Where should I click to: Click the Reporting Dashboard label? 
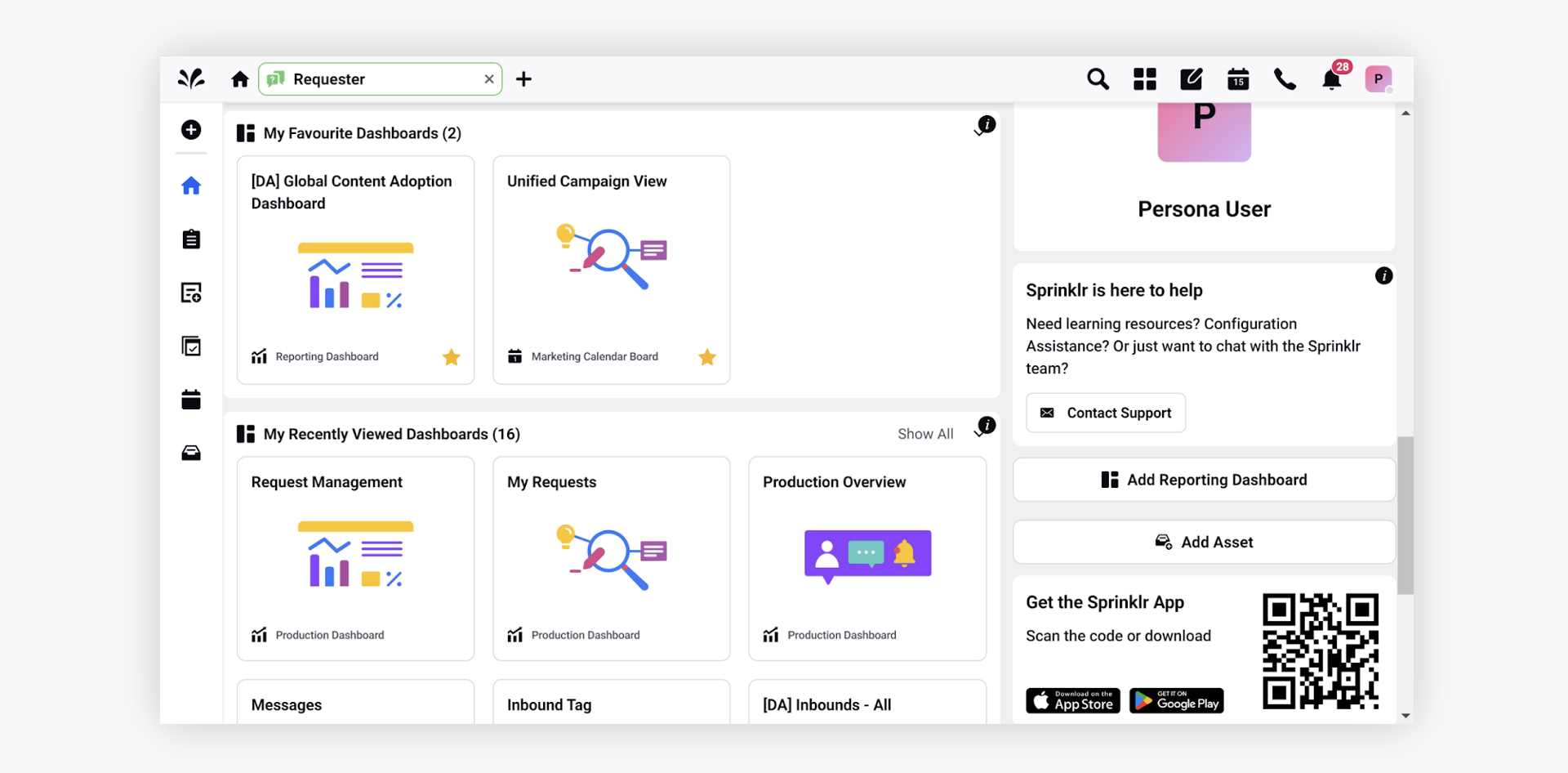pos(327,357)
